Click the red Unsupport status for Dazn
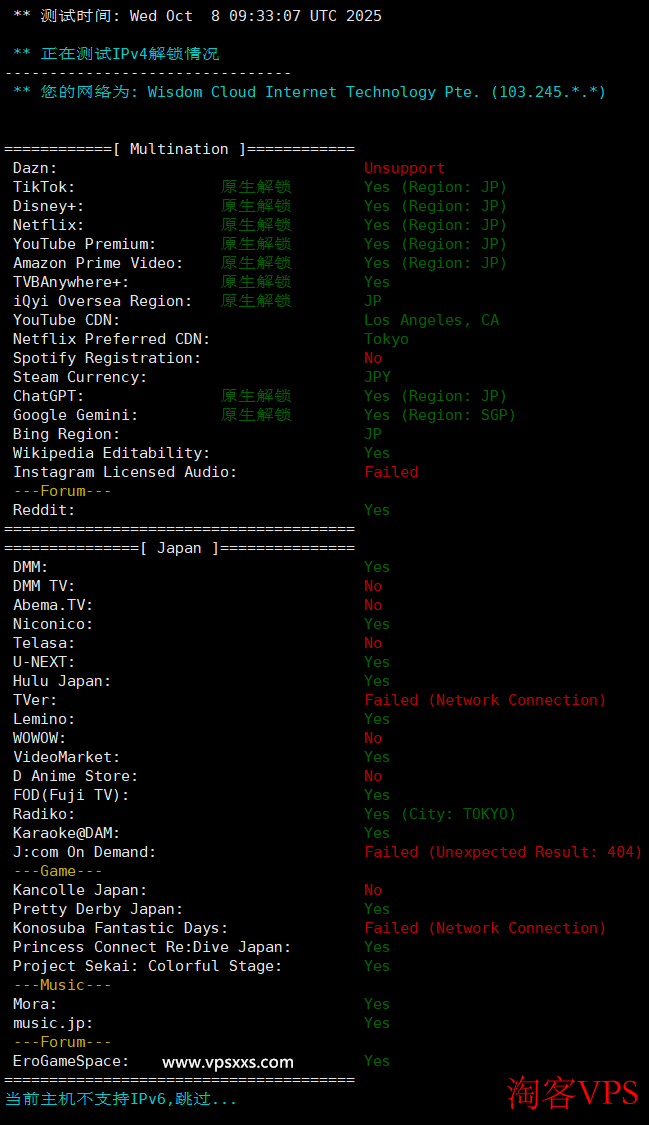The width and height of the screenshot is (649, 1125). tap(404, 168)
